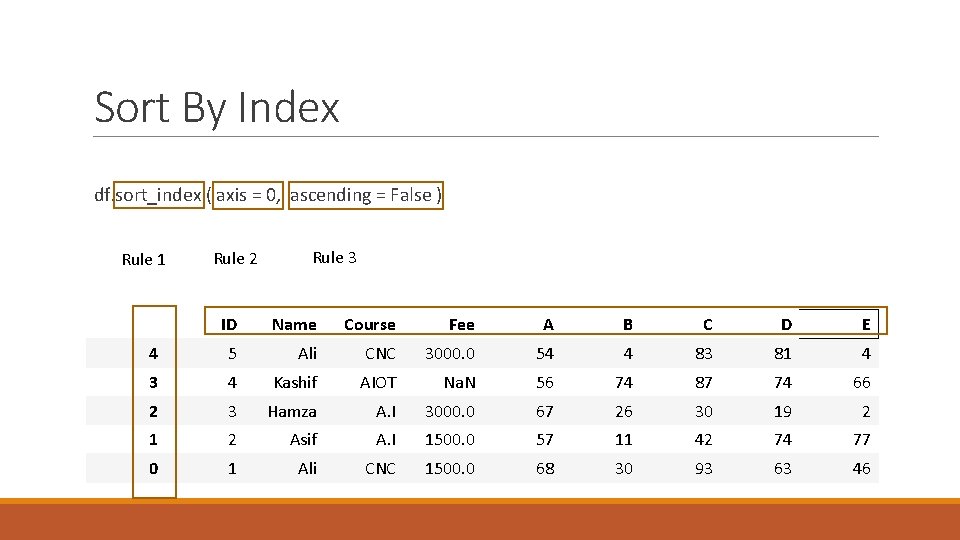The height and width of the screenshot is (540, 960).
Task: Click the name 'Kashif' in the table
Action: (x=295, y=383)
